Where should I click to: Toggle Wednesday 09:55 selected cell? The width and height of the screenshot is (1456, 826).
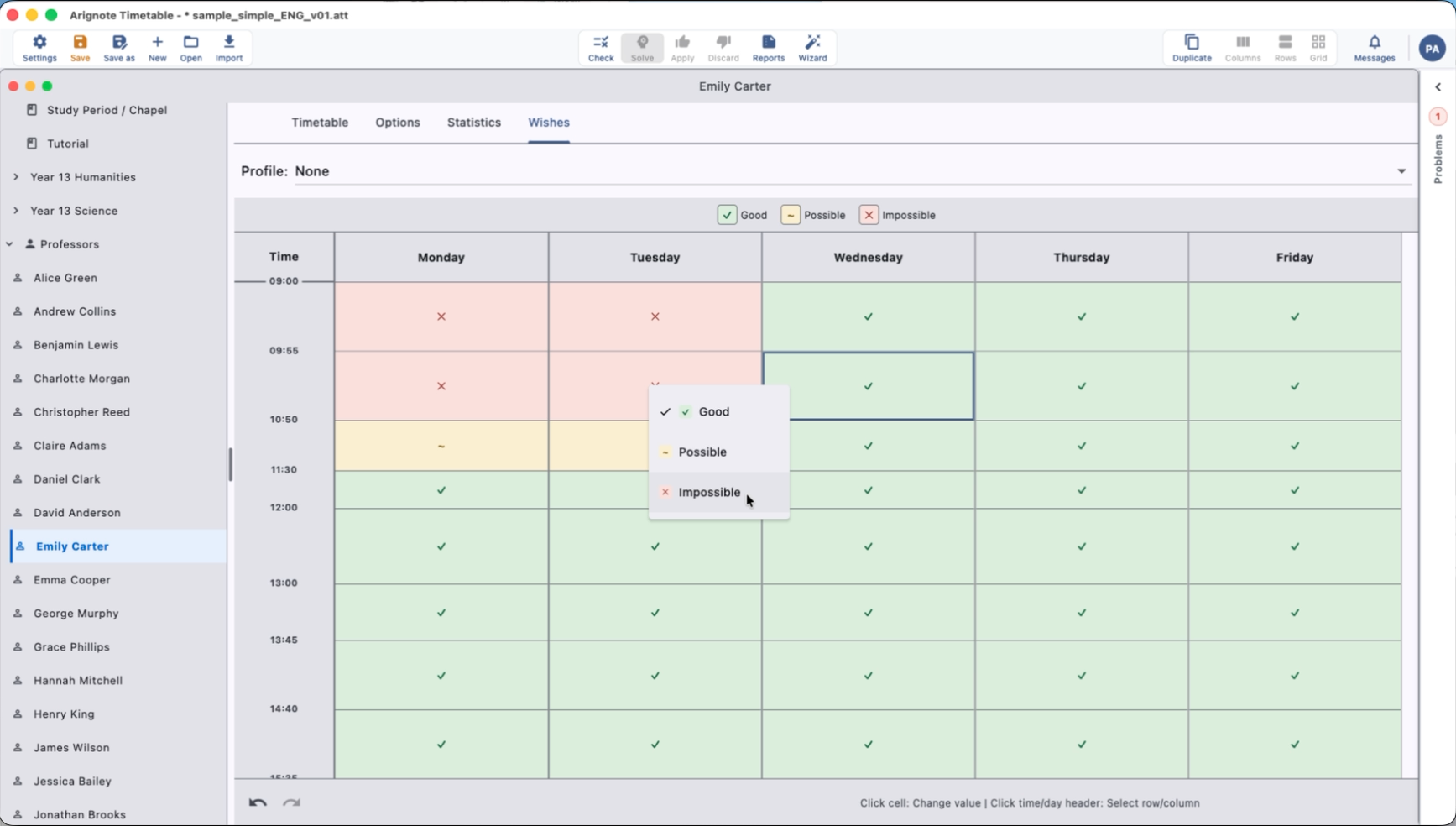(x=869, y=386)
